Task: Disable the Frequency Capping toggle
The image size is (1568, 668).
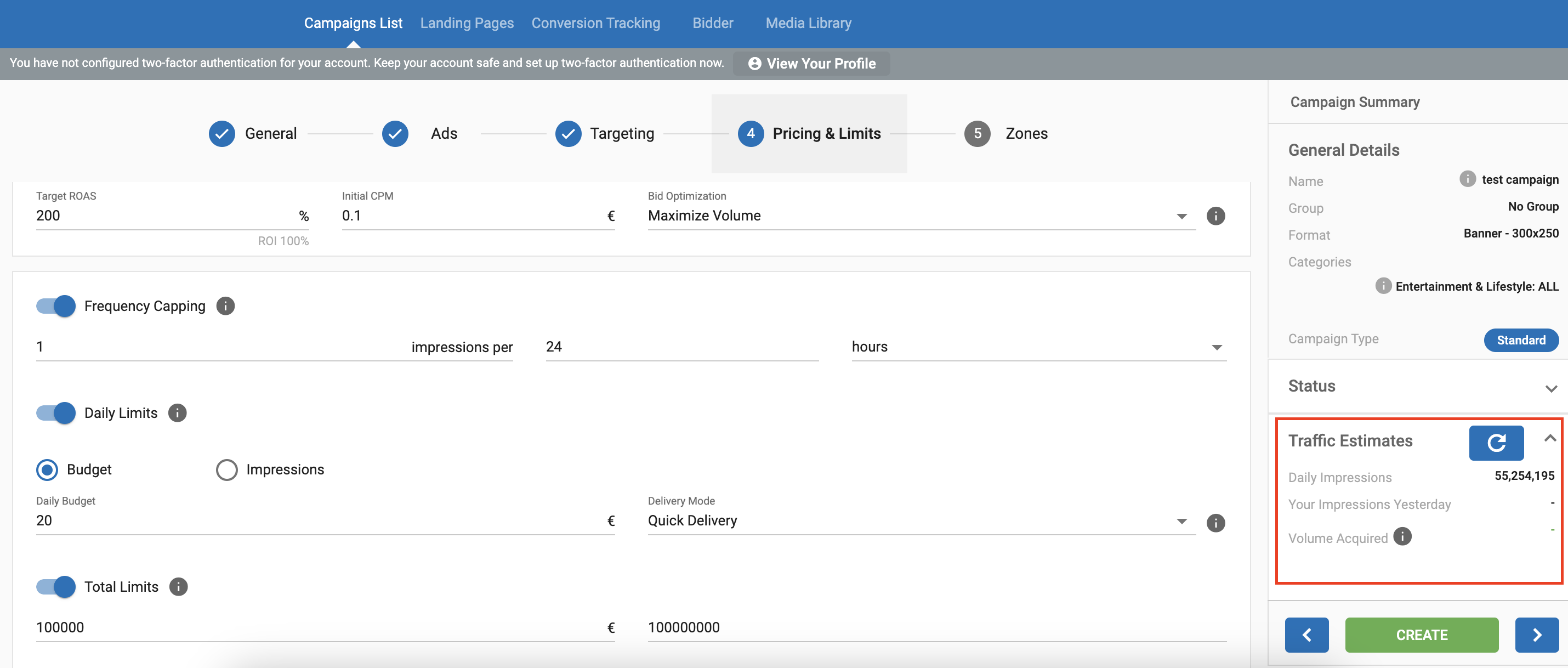Action: point(56,305)
